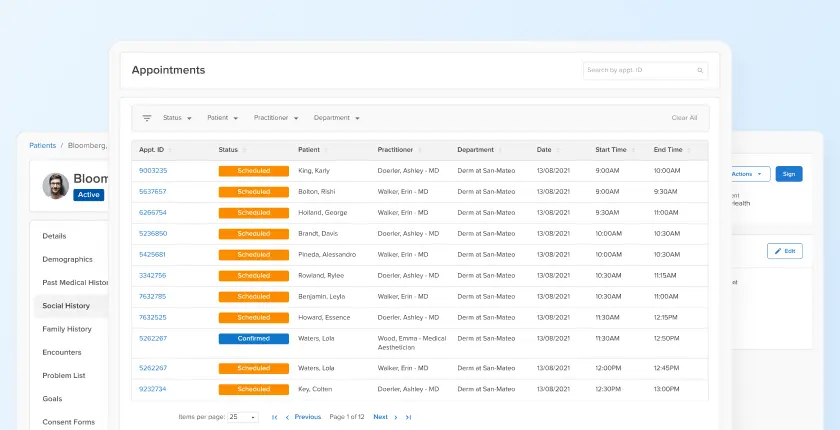Screen dimensions: 840x430
Task: Click the search magnifier icon
Action: (700, 70)
